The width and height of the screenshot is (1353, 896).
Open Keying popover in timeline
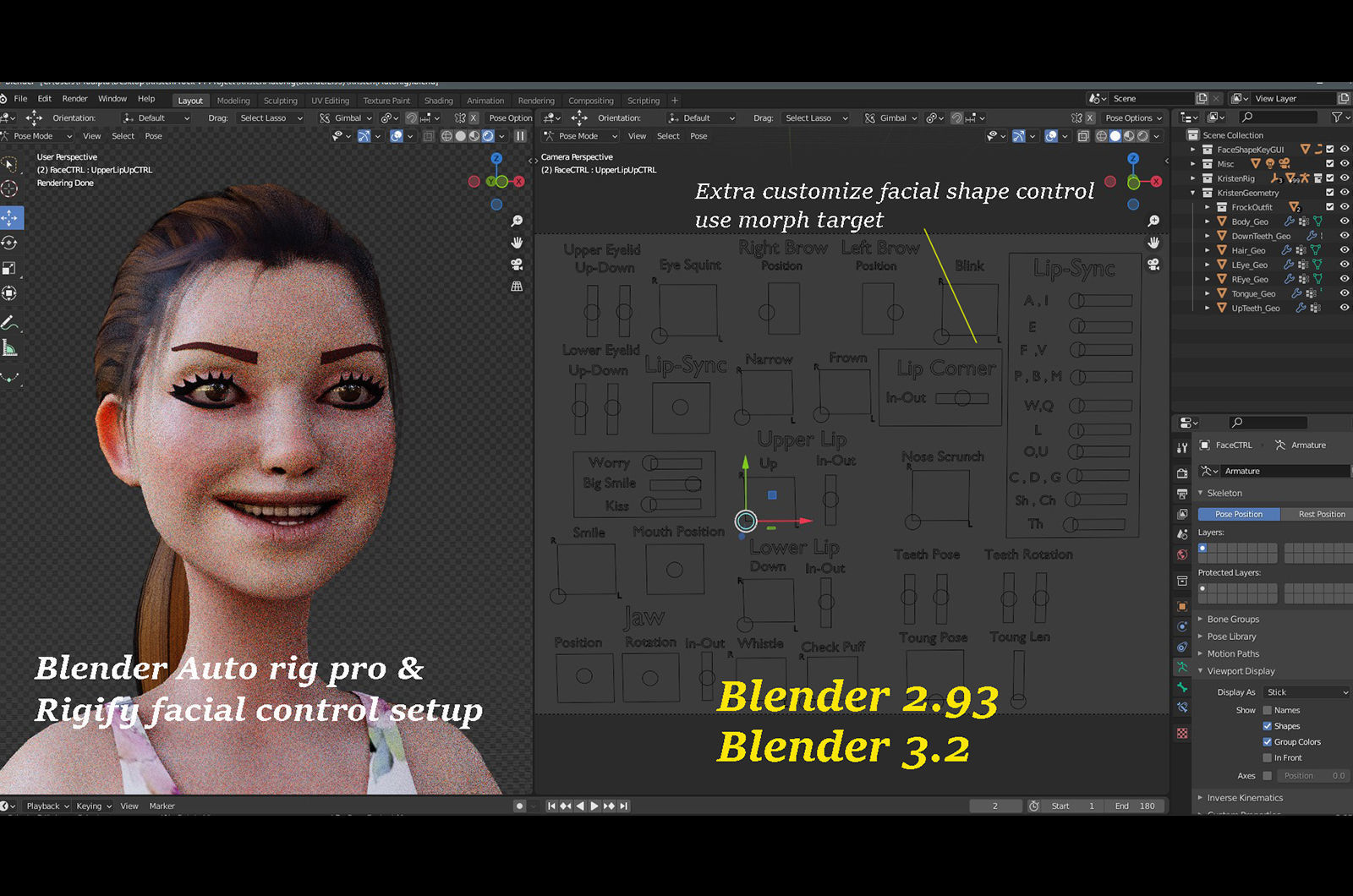pyautogui.click(x=93, y=806)
